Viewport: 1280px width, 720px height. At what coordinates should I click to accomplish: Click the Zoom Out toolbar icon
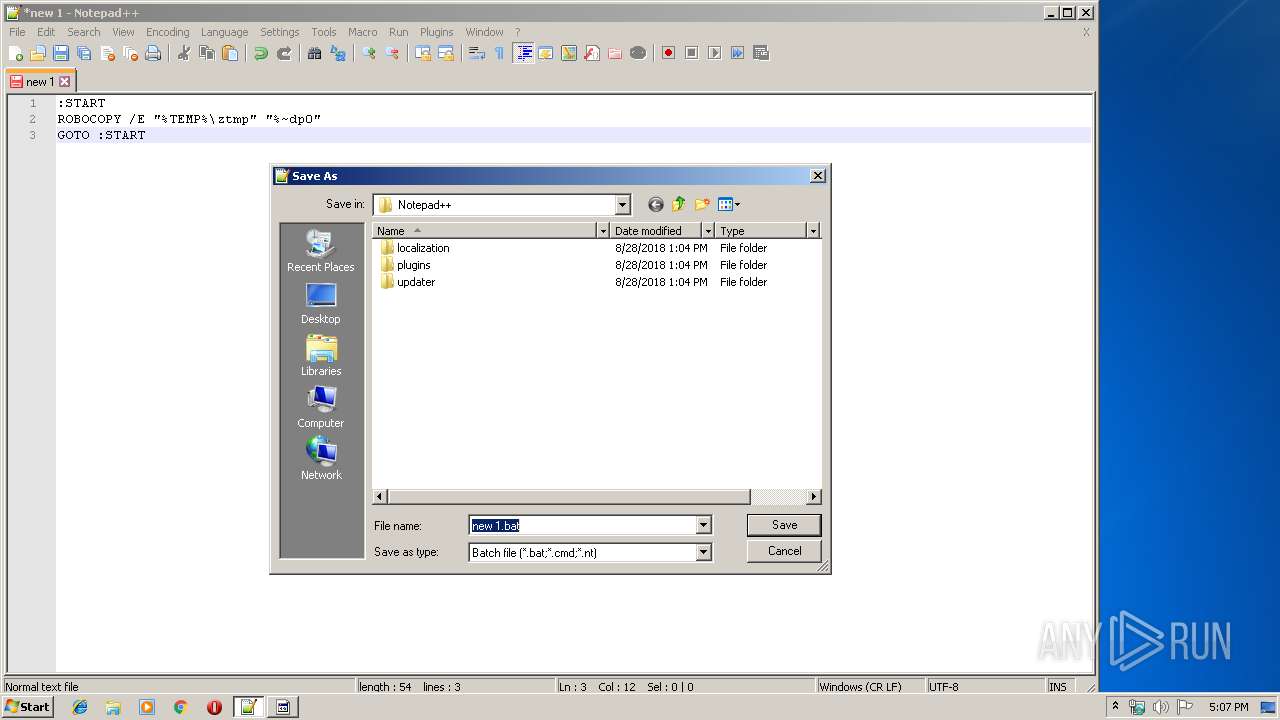point(392,53)
